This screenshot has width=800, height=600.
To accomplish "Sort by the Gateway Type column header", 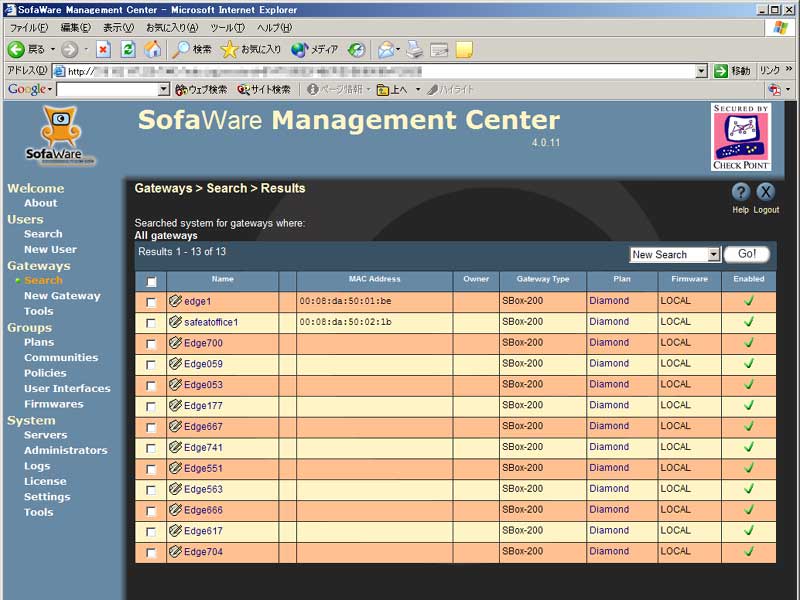I will tap(543, 279).
